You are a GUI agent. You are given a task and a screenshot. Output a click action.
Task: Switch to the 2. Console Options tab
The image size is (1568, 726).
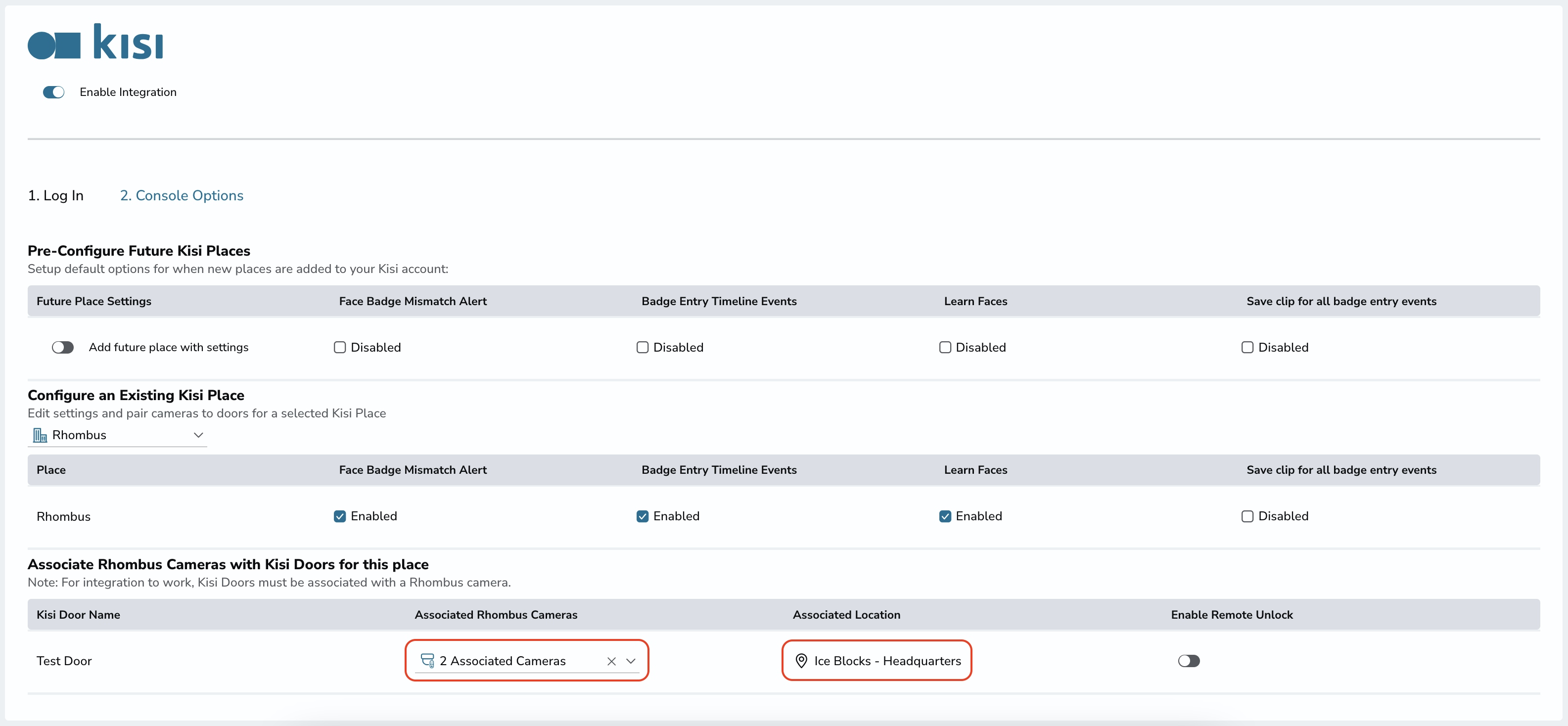(182, 196)
